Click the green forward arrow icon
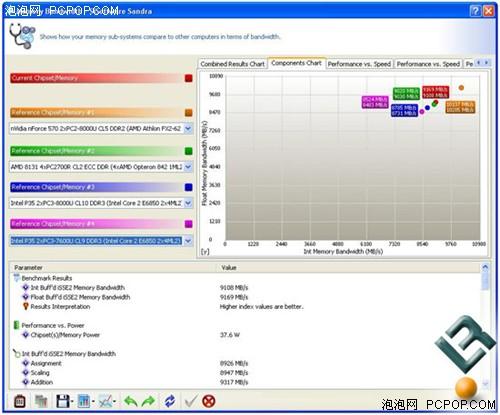500x415 pixels. (149, 401)
